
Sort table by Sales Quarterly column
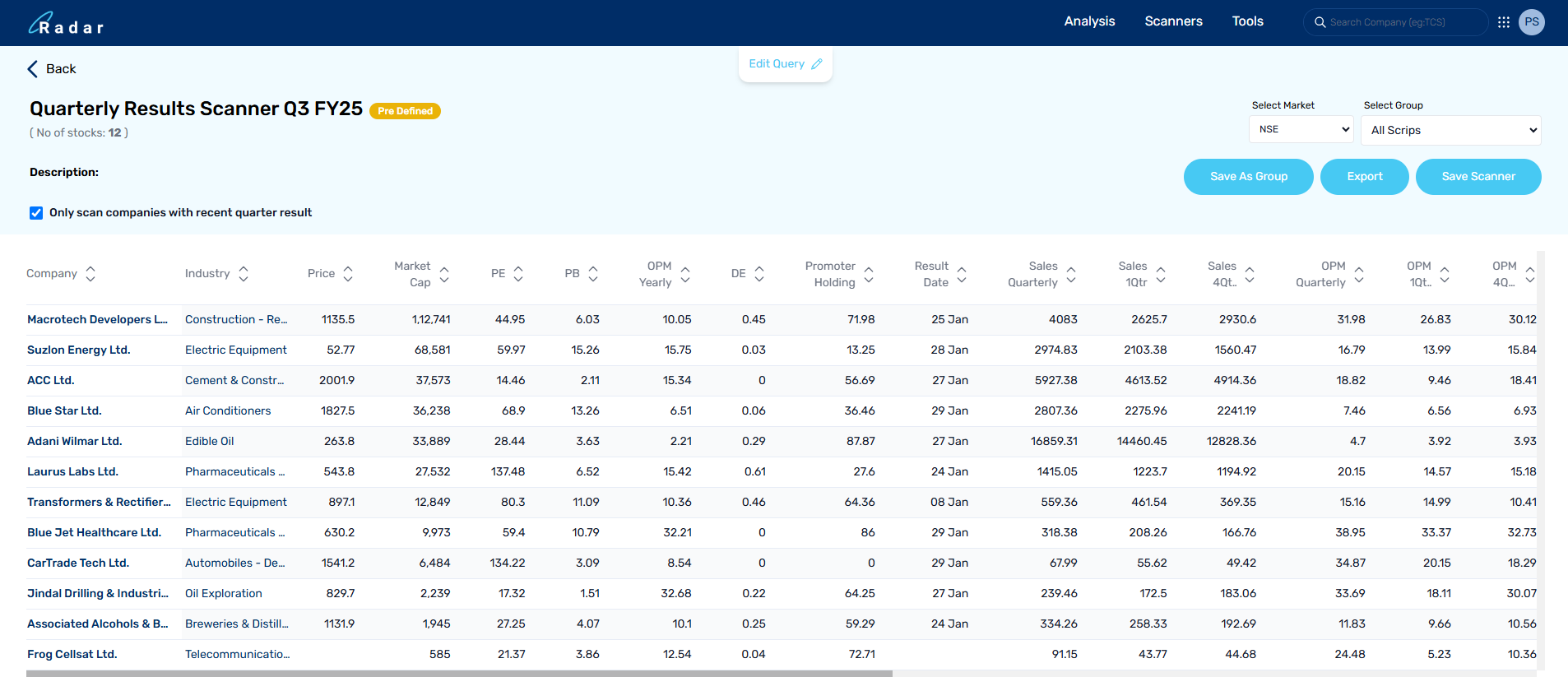1071,274
